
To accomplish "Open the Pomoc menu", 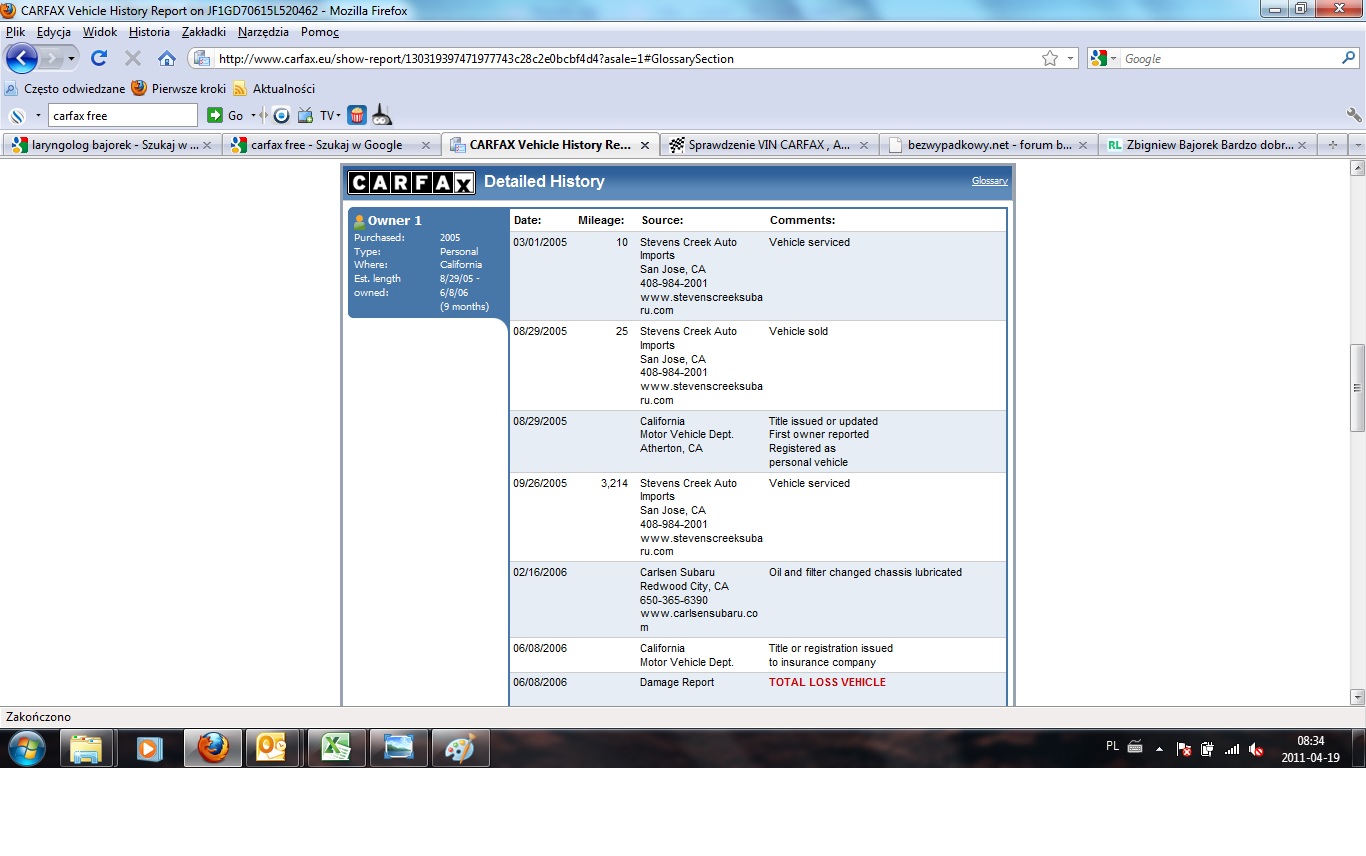I will point(320,32).
